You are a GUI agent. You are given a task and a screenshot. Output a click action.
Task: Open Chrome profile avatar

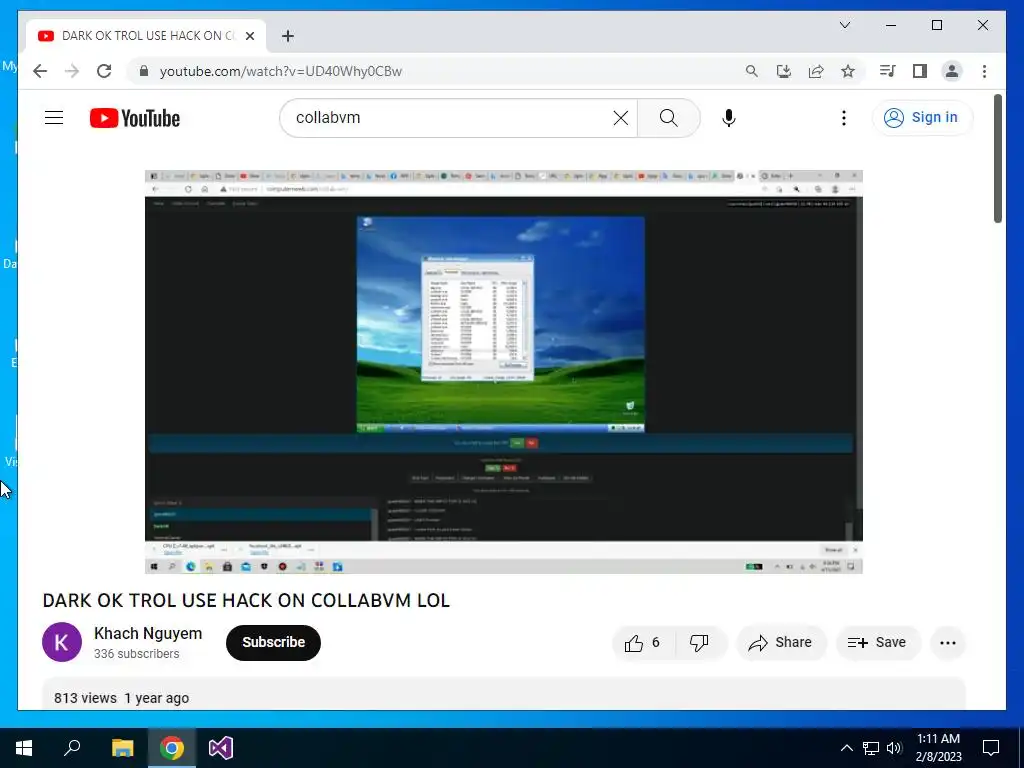tap(952, 71)
